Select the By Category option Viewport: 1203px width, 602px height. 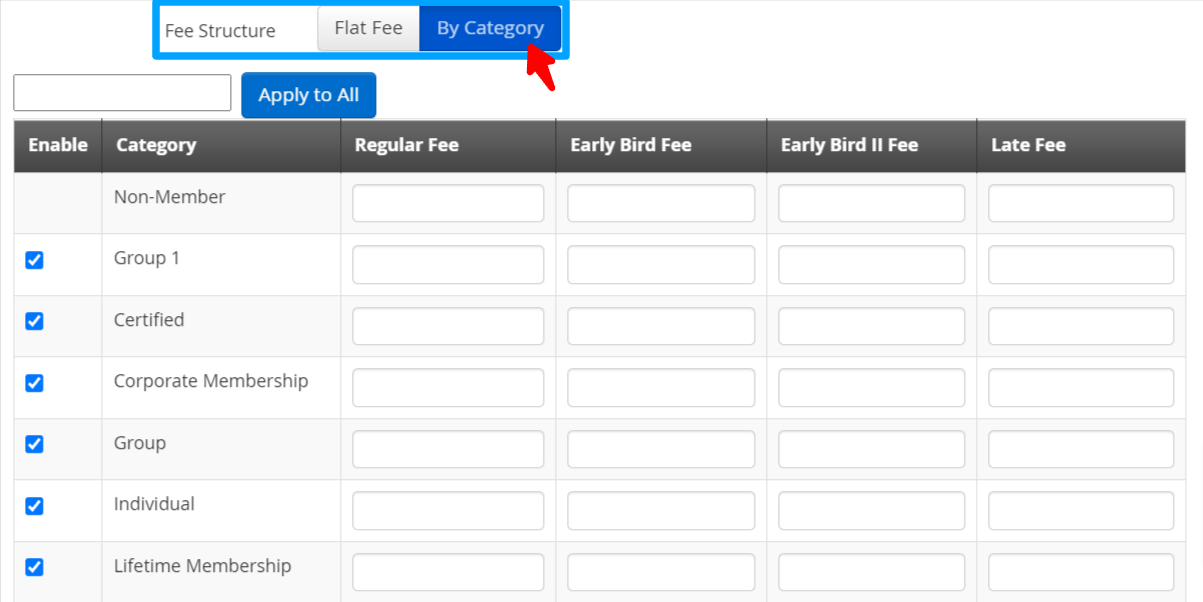click(x=490, y=28)
